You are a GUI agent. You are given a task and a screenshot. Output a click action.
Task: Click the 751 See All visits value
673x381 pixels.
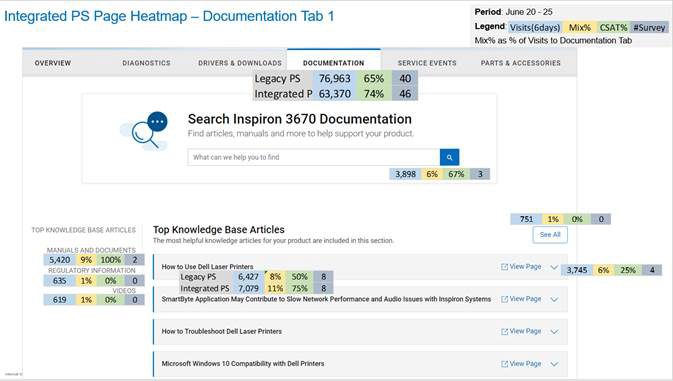point(526,219)
